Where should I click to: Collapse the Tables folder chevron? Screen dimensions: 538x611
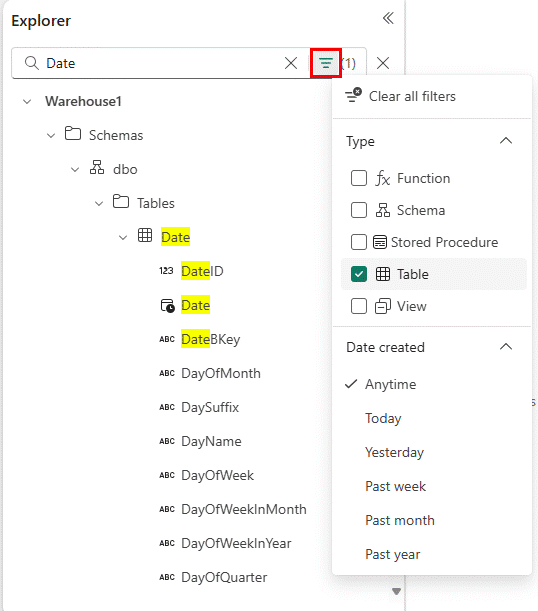pos(99,203)
